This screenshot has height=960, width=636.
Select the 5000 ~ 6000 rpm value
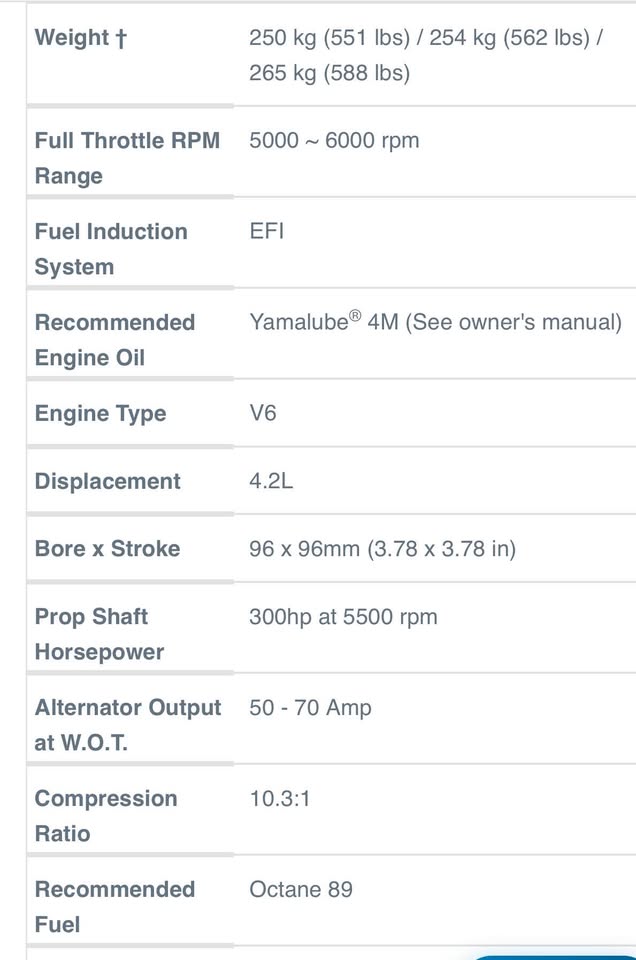coord(334,141)
